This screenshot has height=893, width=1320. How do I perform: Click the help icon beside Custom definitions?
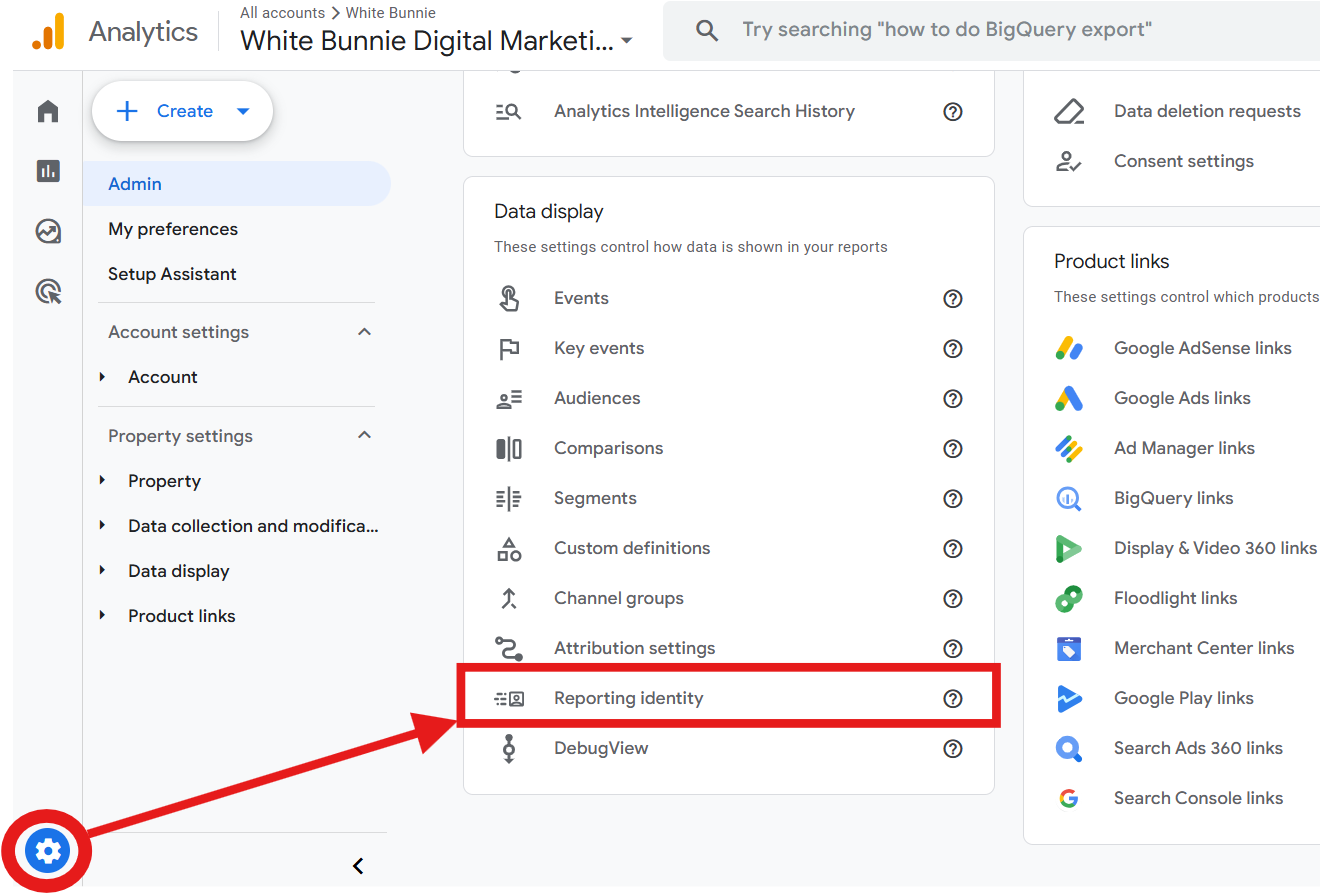coord(953,548)
